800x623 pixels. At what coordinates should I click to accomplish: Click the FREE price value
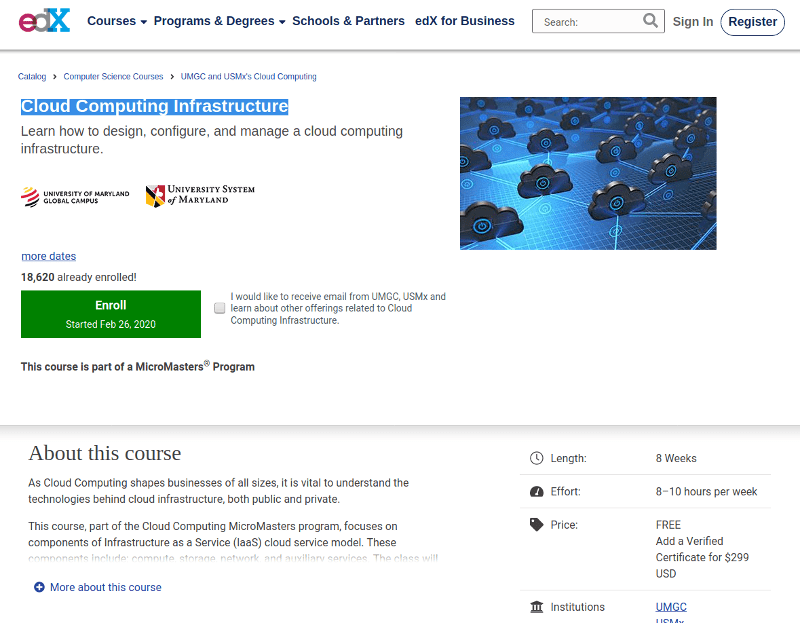[668, 525]
